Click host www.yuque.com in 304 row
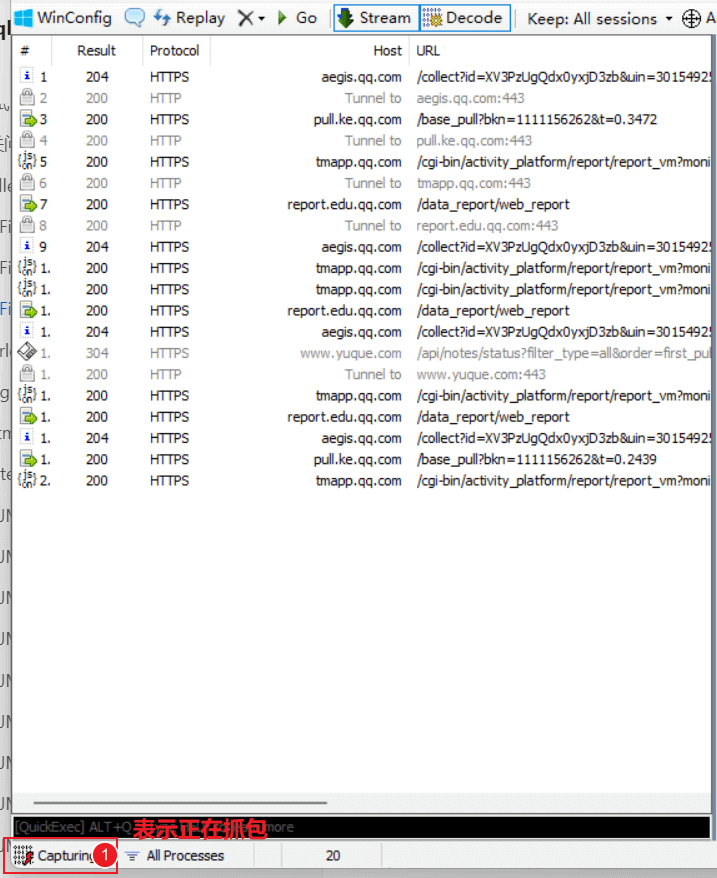Viewport: 717px width, 878px height. coord(351,353)
